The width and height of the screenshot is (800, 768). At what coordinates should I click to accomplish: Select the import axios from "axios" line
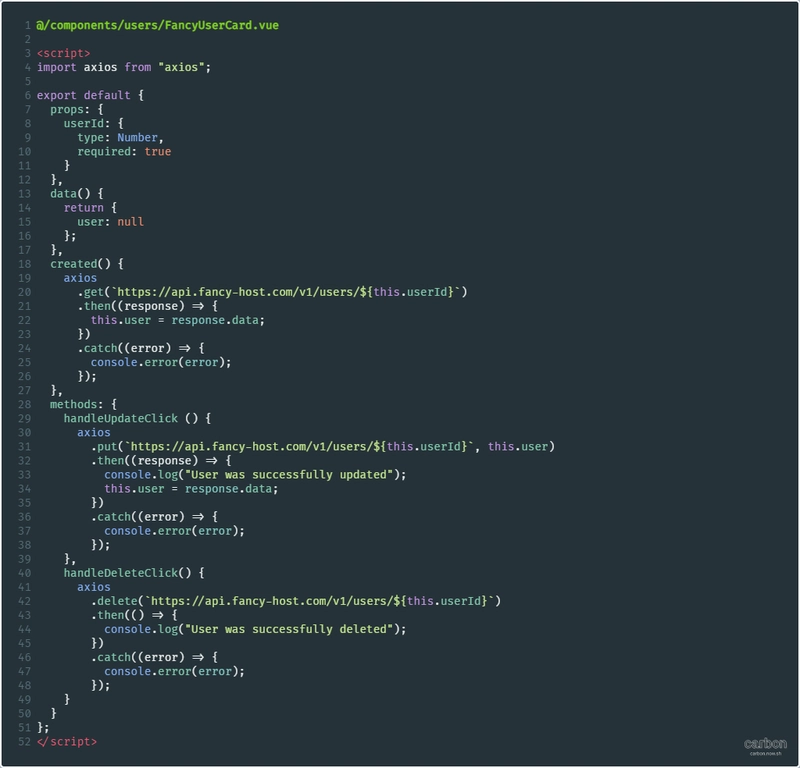[x=123, y=67]
